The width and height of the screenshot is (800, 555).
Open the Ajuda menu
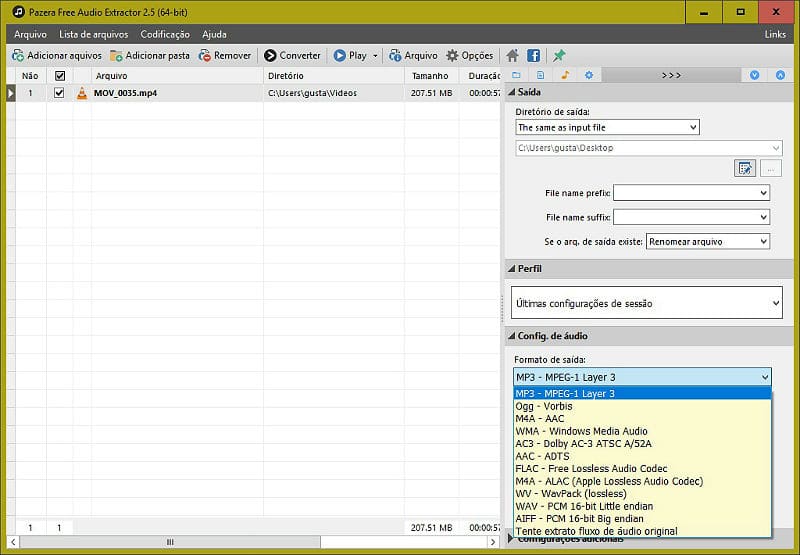click(214, 34)
